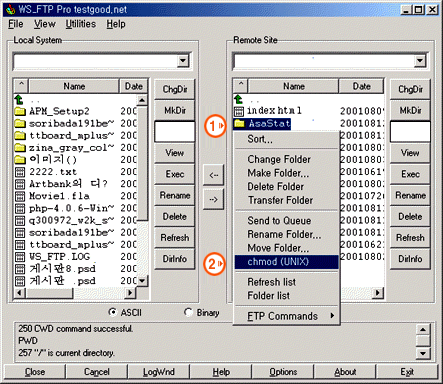Click the local parent directory up-arrow icon
Viewport: 443px width, 384px height.
click(19, 99)
